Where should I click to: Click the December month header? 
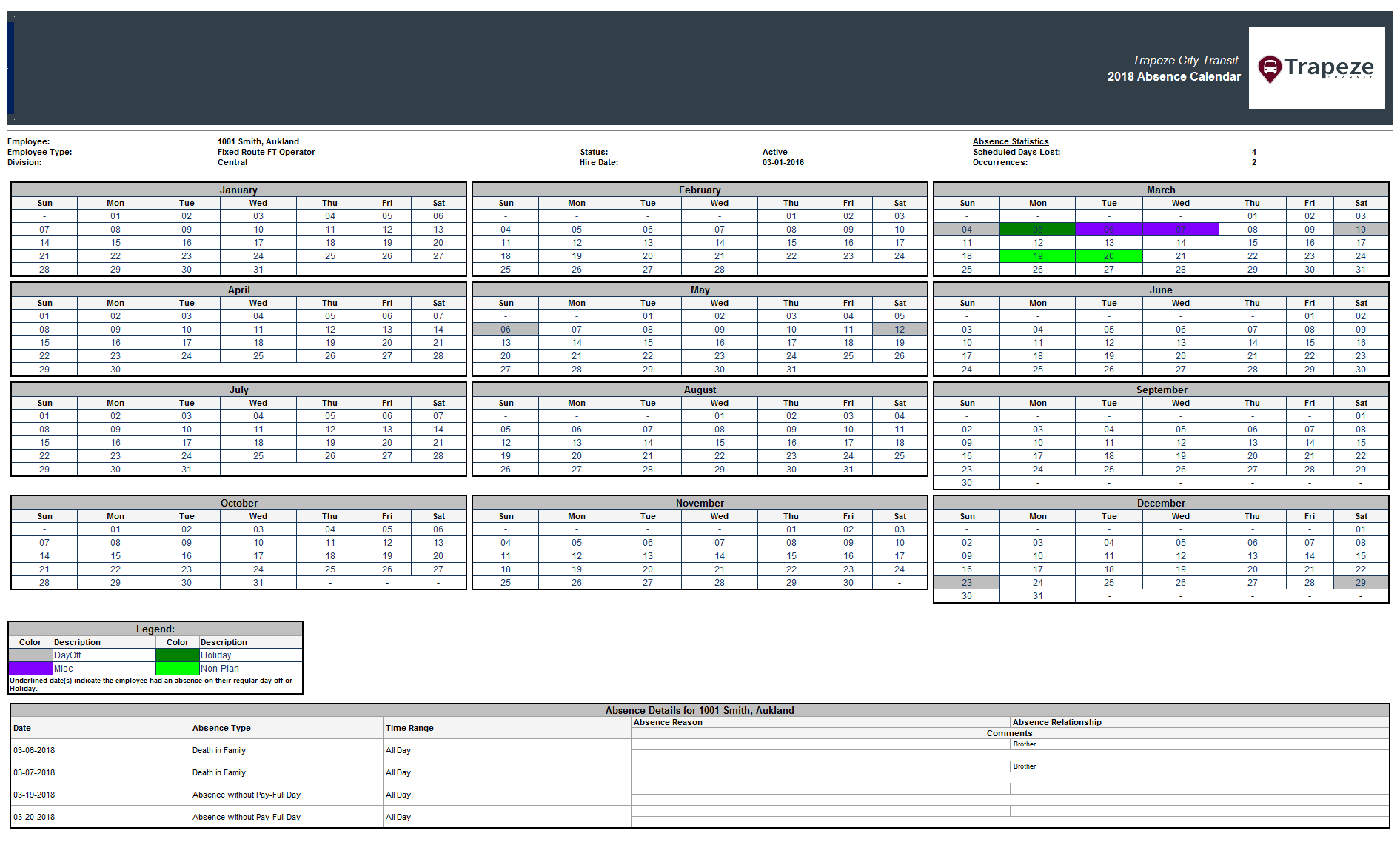1161,502
